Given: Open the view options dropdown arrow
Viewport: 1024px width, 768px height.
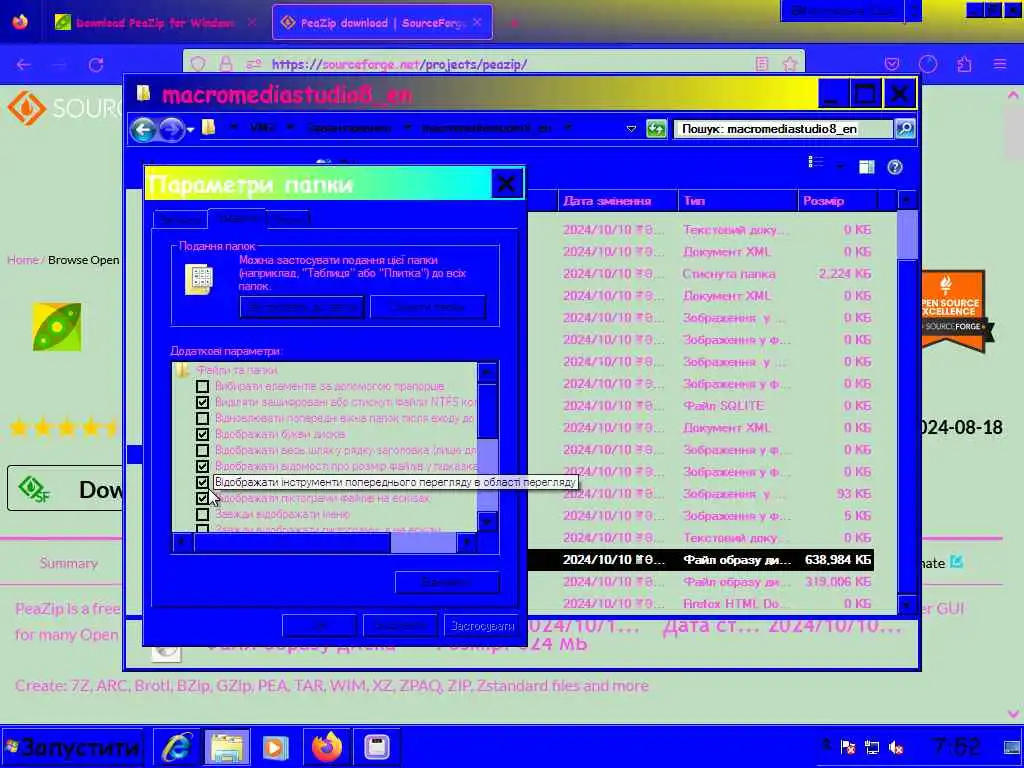Looking at the screenshot, I should point(840,167).
